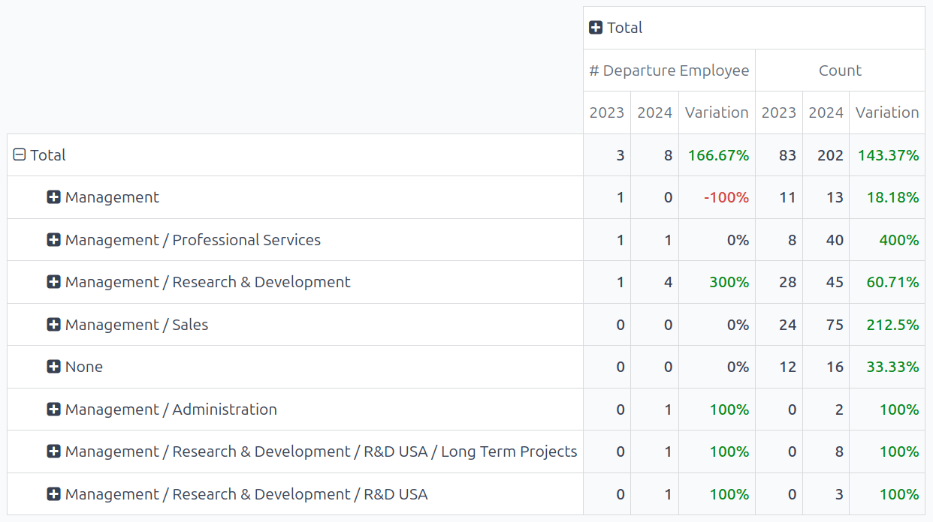Select the 166.67% Total variation cell
This screenshot has width=933, height=522.
point(718,155)
